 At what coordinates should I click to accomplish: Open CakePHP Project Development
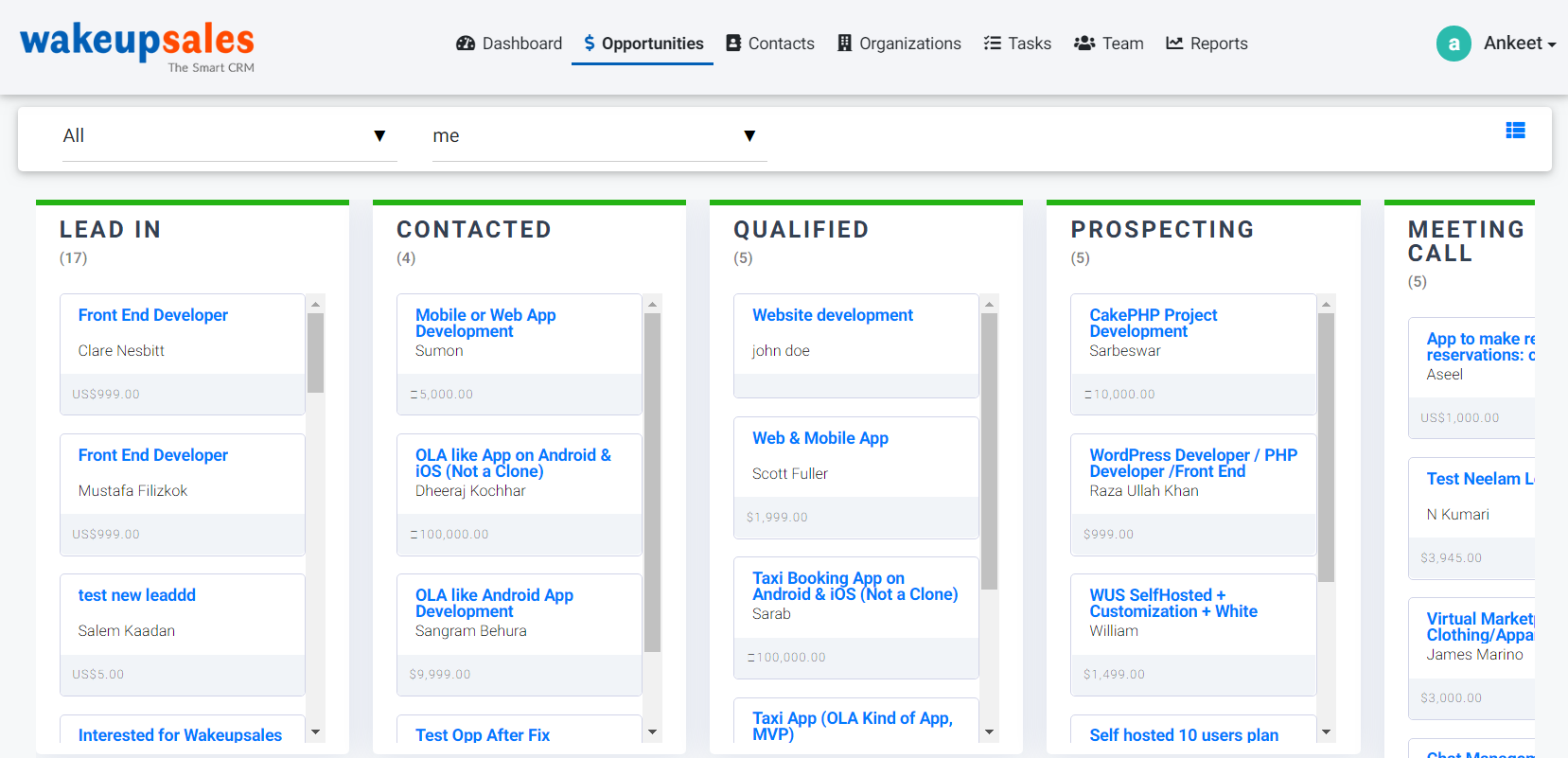click(1154, 323)
